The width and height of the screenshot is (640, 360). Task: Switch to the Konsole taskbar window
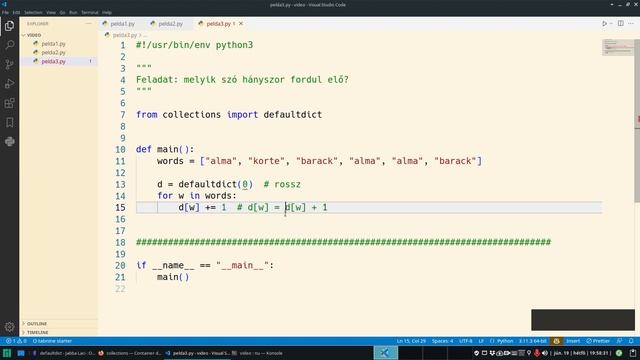pos(257,353)
